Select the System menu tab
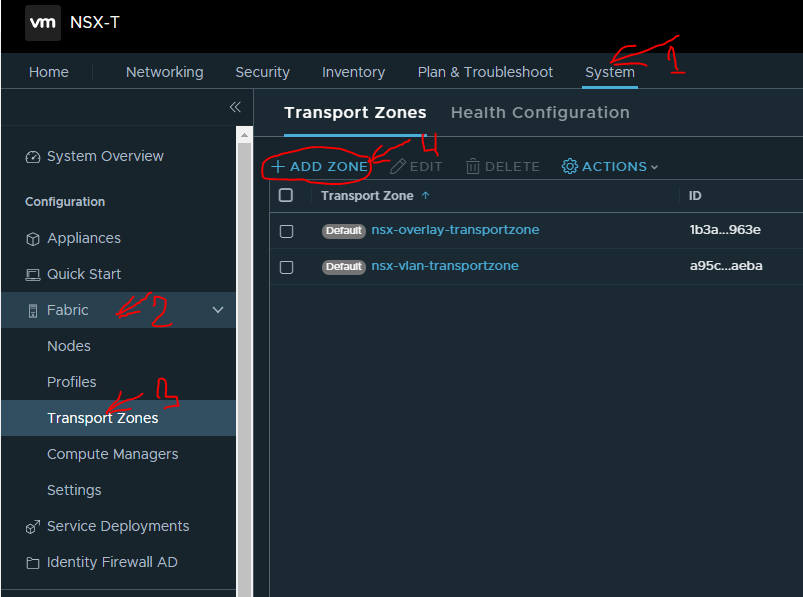Screen dimensions: 803x597 point(610,72)
